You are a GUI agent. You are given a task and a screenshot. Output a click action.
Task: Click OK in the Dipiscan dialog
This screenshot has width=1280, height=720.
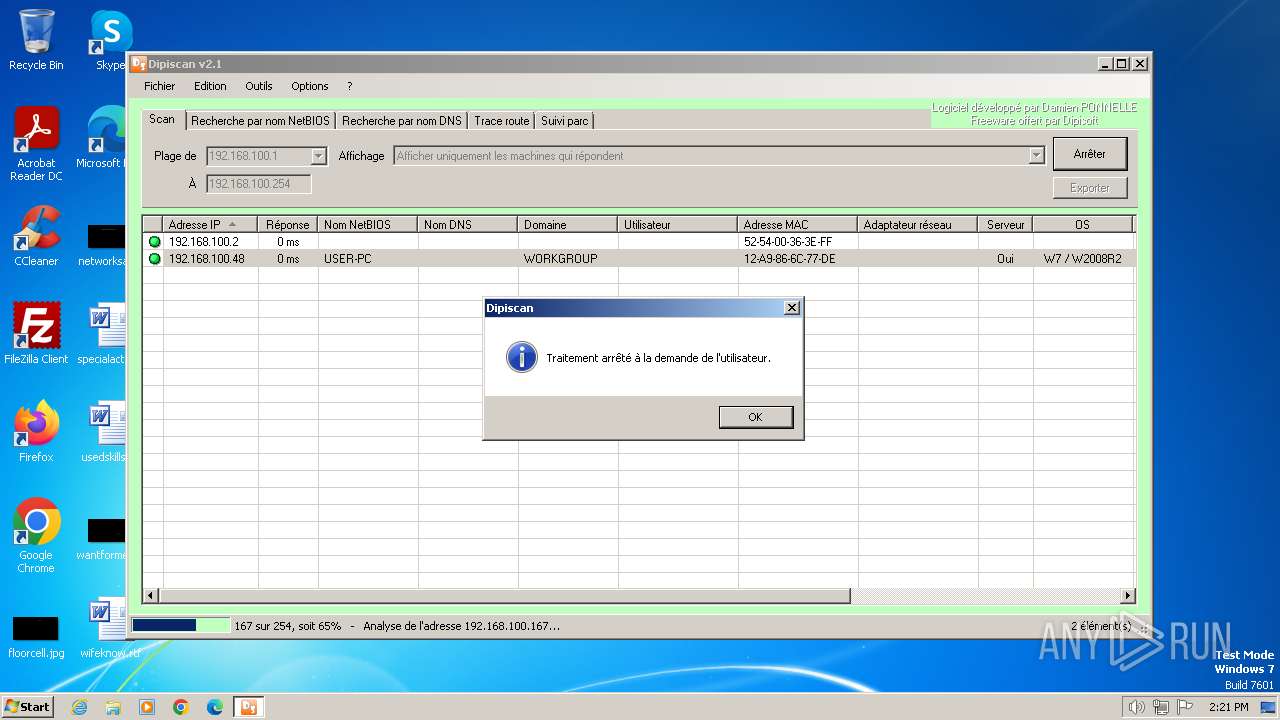[x=756, y=417]
